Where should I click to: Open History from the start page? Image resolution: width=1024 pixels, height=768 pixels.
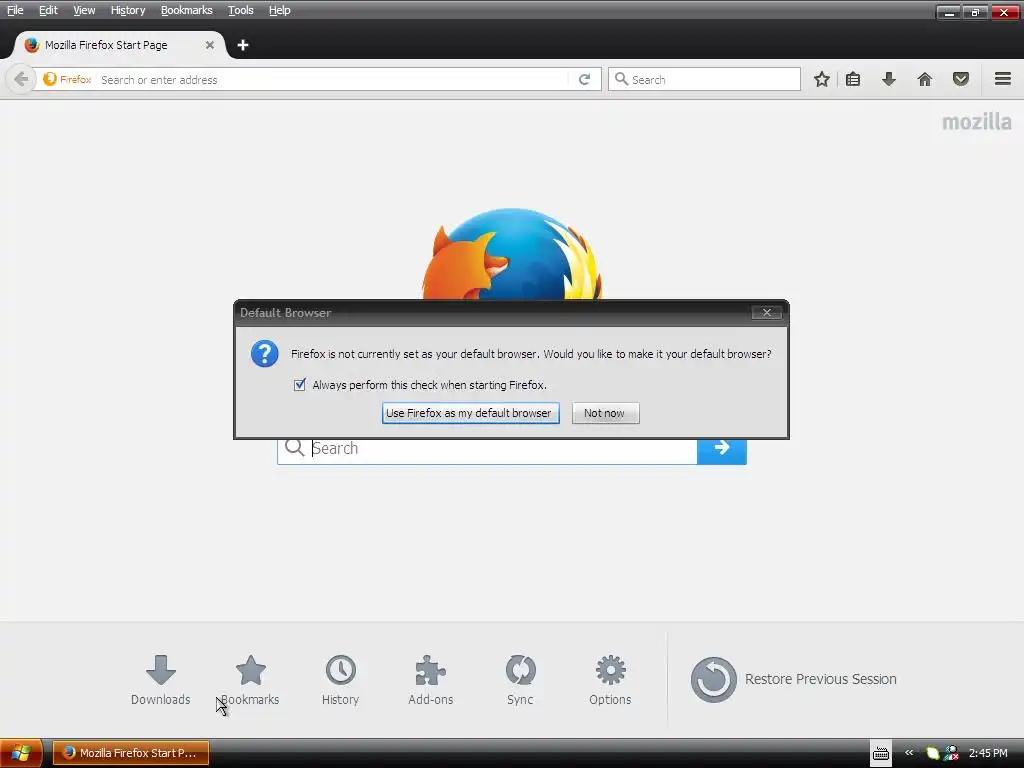(x=340, y=679)
